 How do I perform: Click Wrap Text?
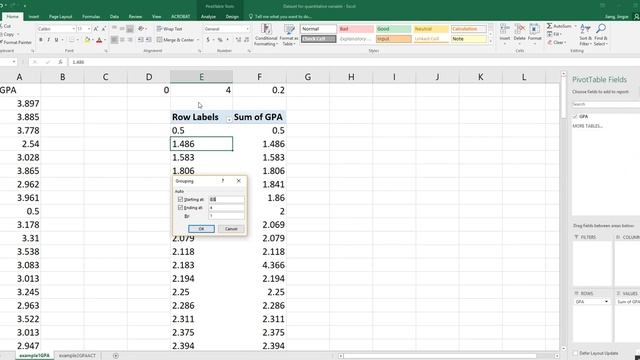169,29
